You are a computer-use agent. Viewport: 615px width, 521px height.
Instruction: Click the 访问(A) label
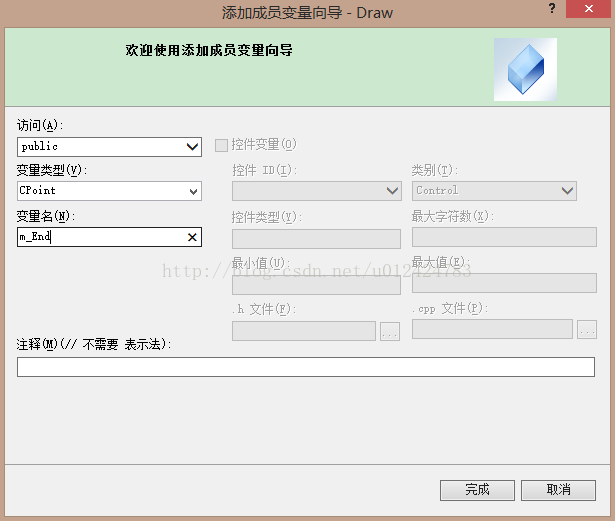click(40, 125)
